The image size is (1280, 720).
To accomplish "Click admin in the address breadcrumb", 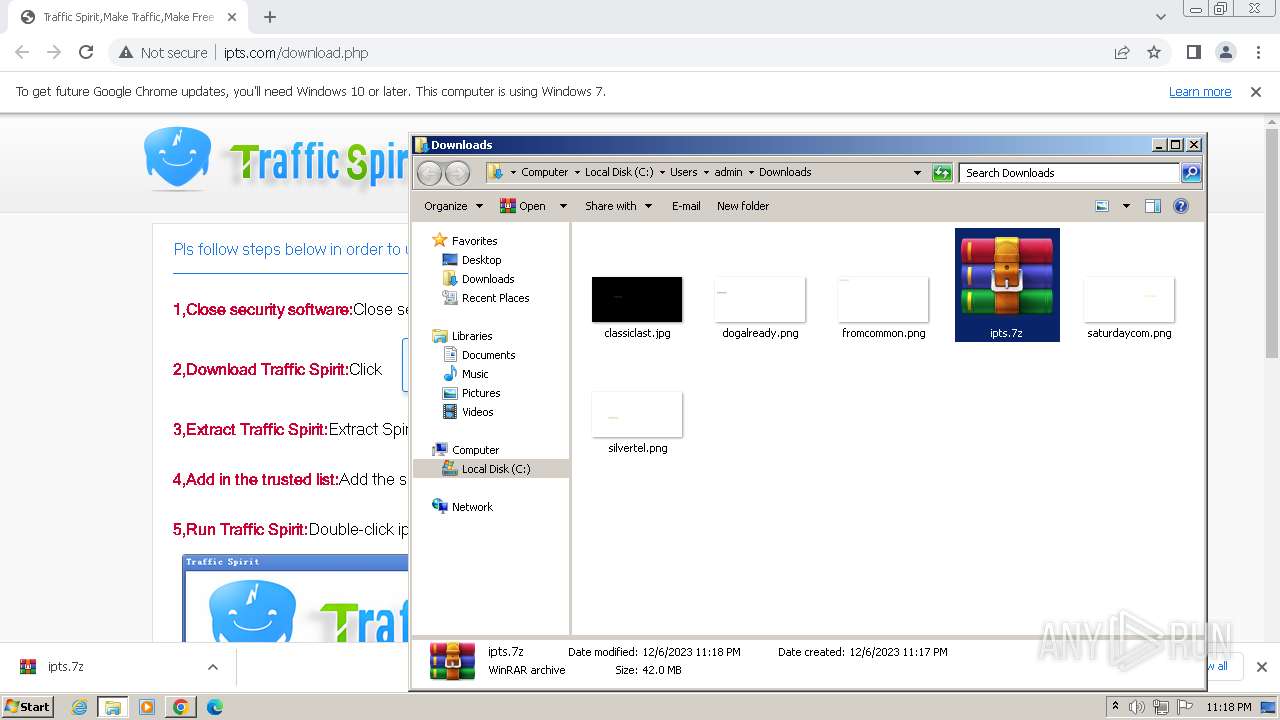I will coord(728,172).
